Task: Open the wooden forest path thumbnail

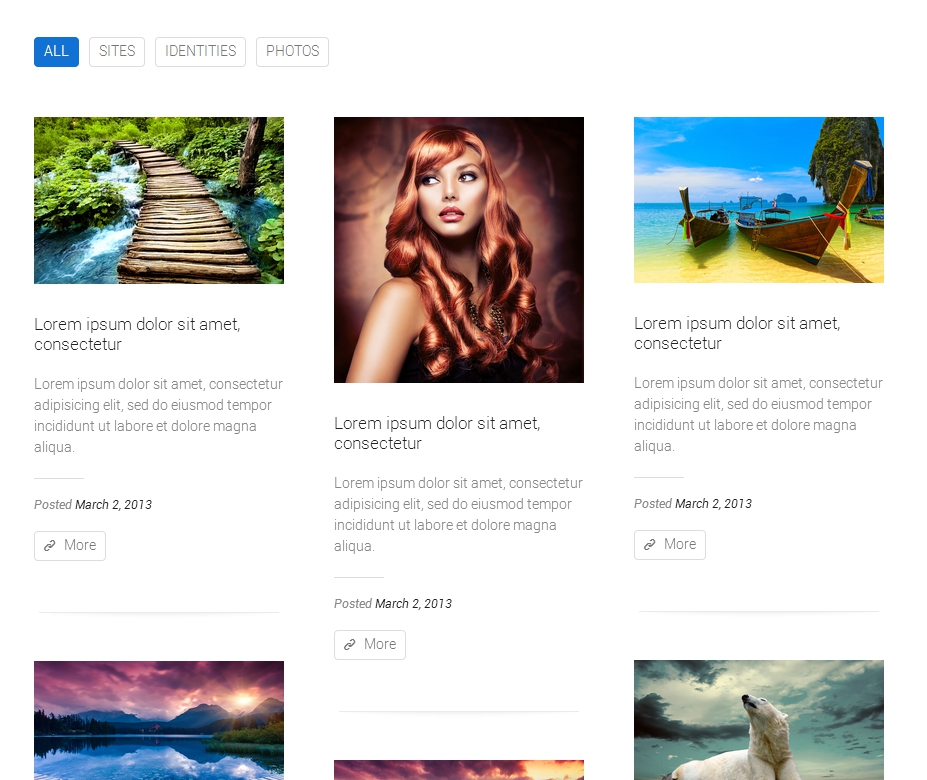Action: [x=159, y=200]
